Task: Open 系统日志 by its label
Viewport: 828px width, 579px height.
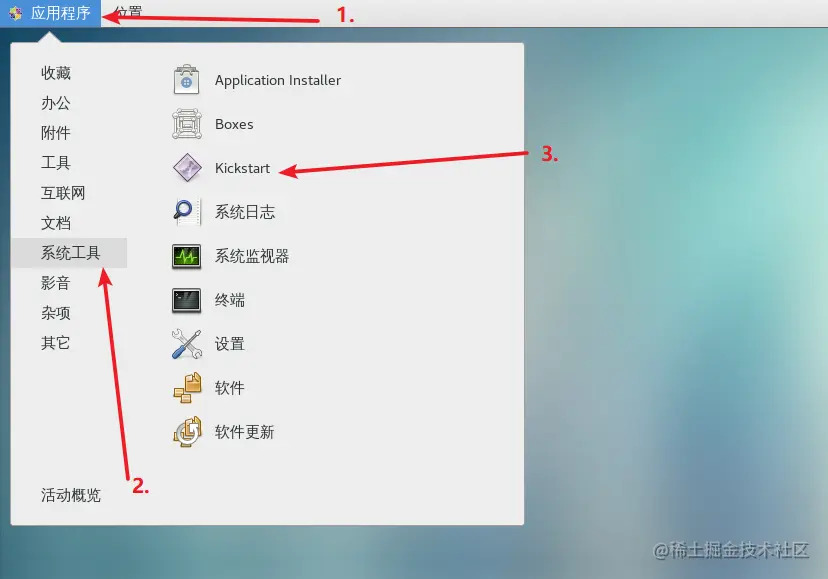Action: point(244,212)
